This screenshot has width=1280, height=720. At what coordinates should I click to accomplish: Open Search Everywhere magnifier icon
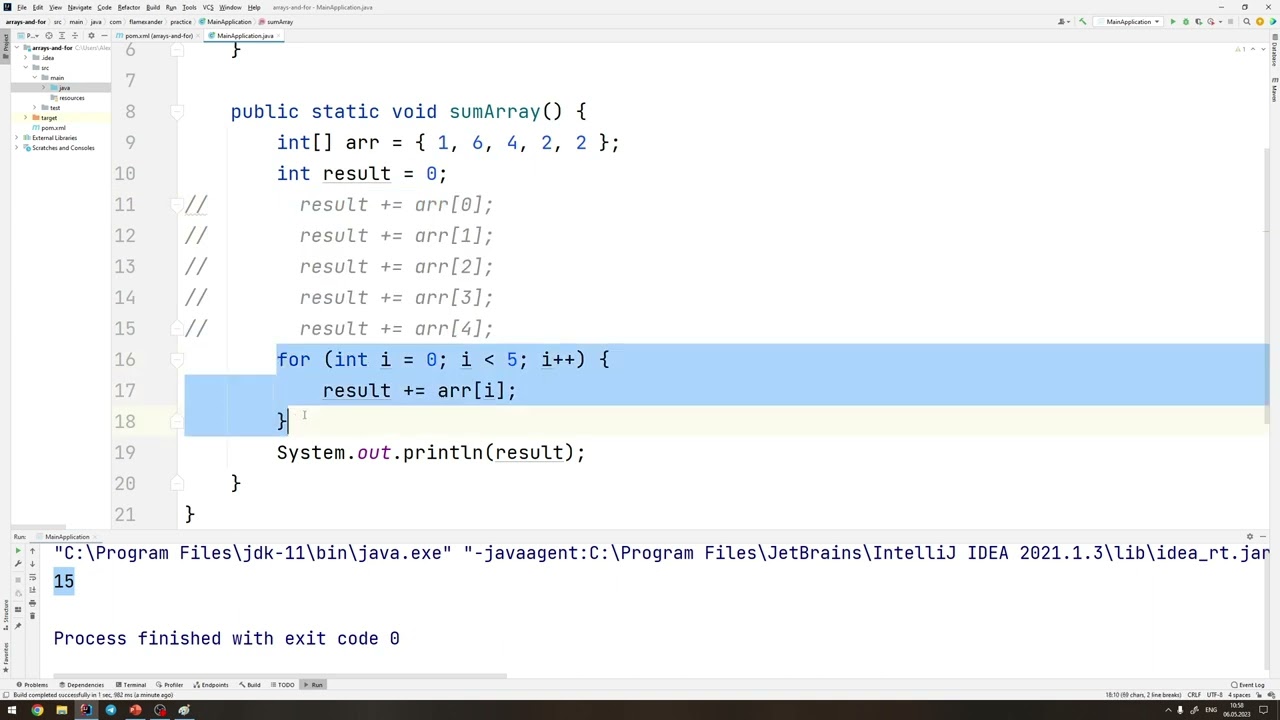[x=1247, y=22]
